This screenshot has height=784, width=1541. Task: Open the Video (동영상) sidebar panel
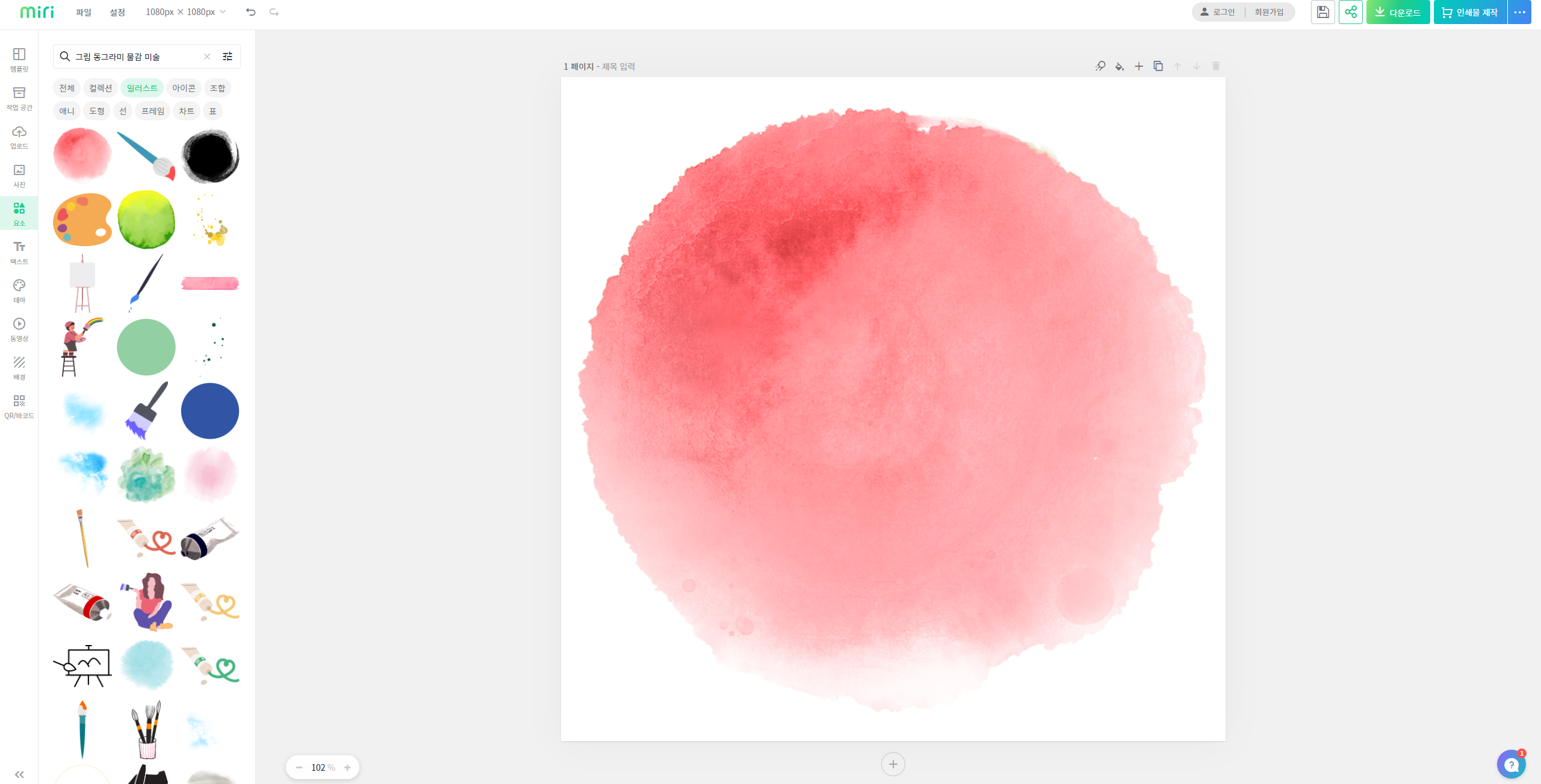[19, 329]
